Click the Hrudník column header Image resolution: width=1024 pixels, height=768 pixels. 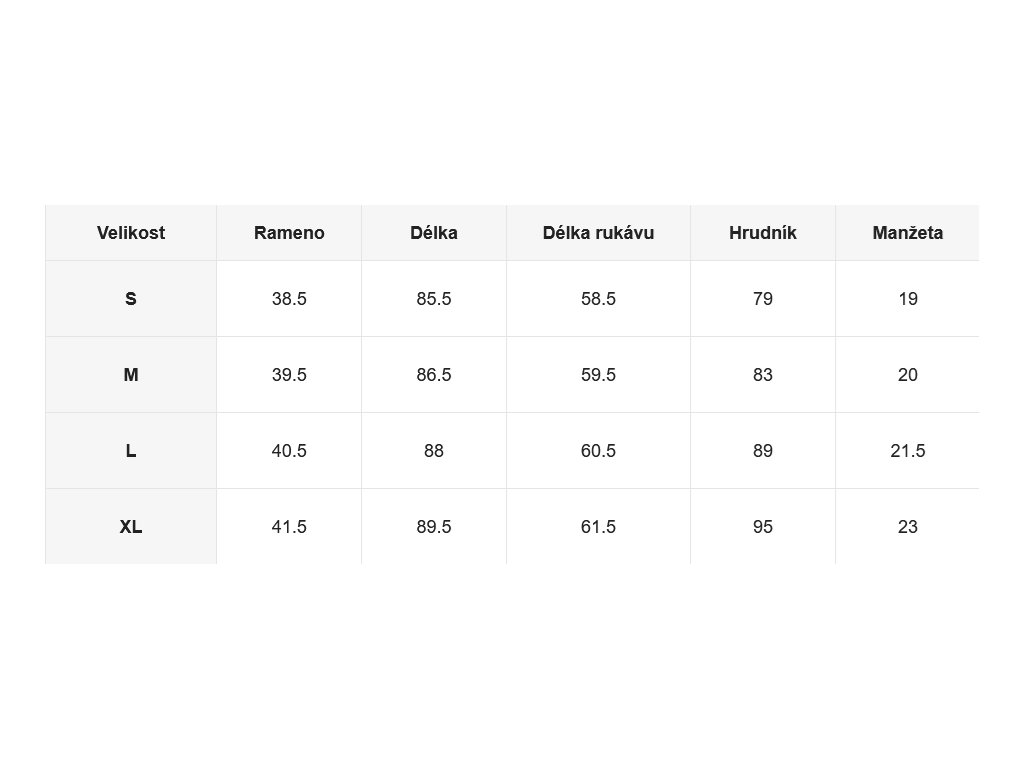click(x=763, y=233)
